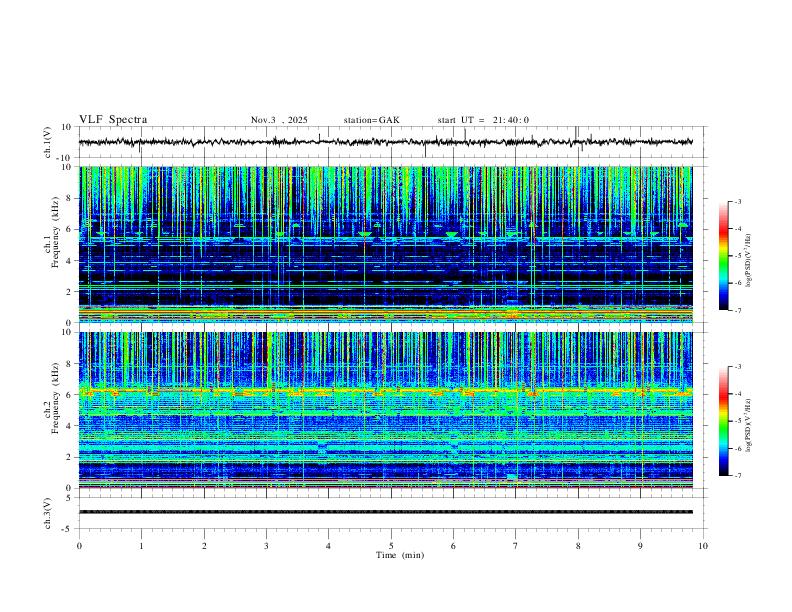Click the "-7" label on ch.2 color bar
Image resolution: width=792 pixels, height=612 pixels.
coord(738,475)
